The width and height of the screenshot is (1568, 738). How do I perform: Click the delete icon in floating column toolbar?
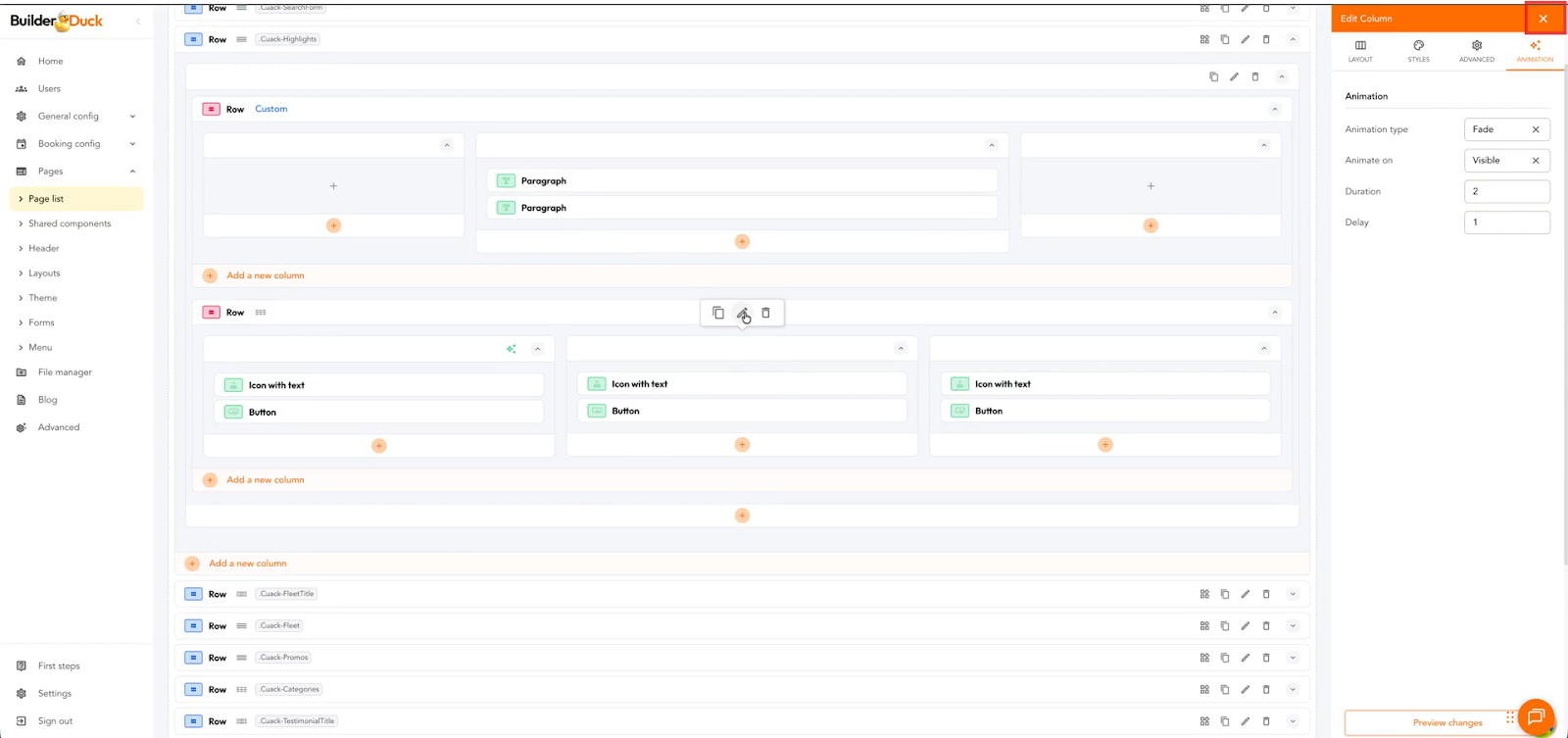[x=765, y=313]
